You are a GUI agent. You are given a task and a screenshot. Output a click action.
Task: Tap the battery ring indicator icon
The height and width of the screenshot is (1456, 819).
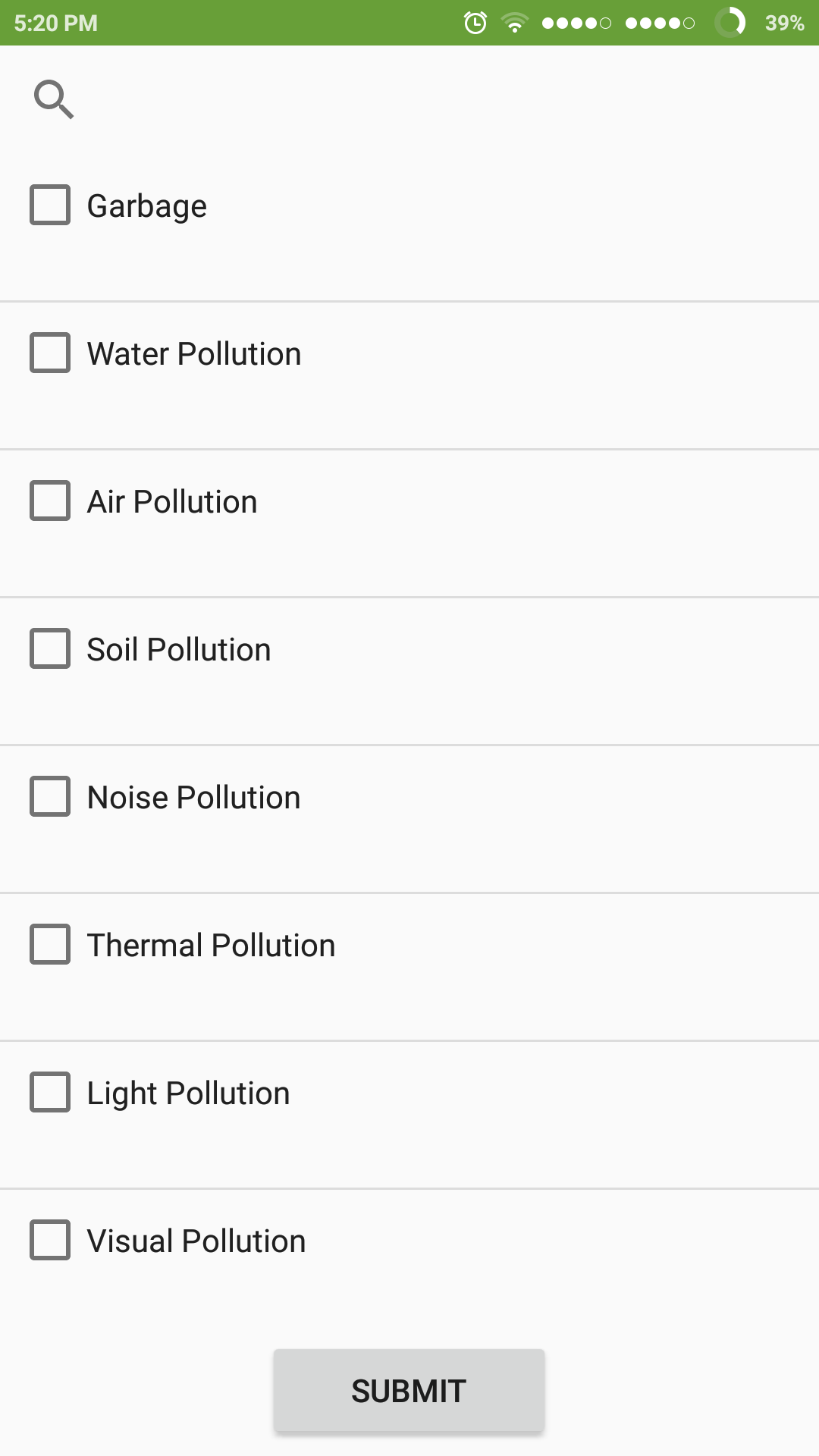pos(730,23)
